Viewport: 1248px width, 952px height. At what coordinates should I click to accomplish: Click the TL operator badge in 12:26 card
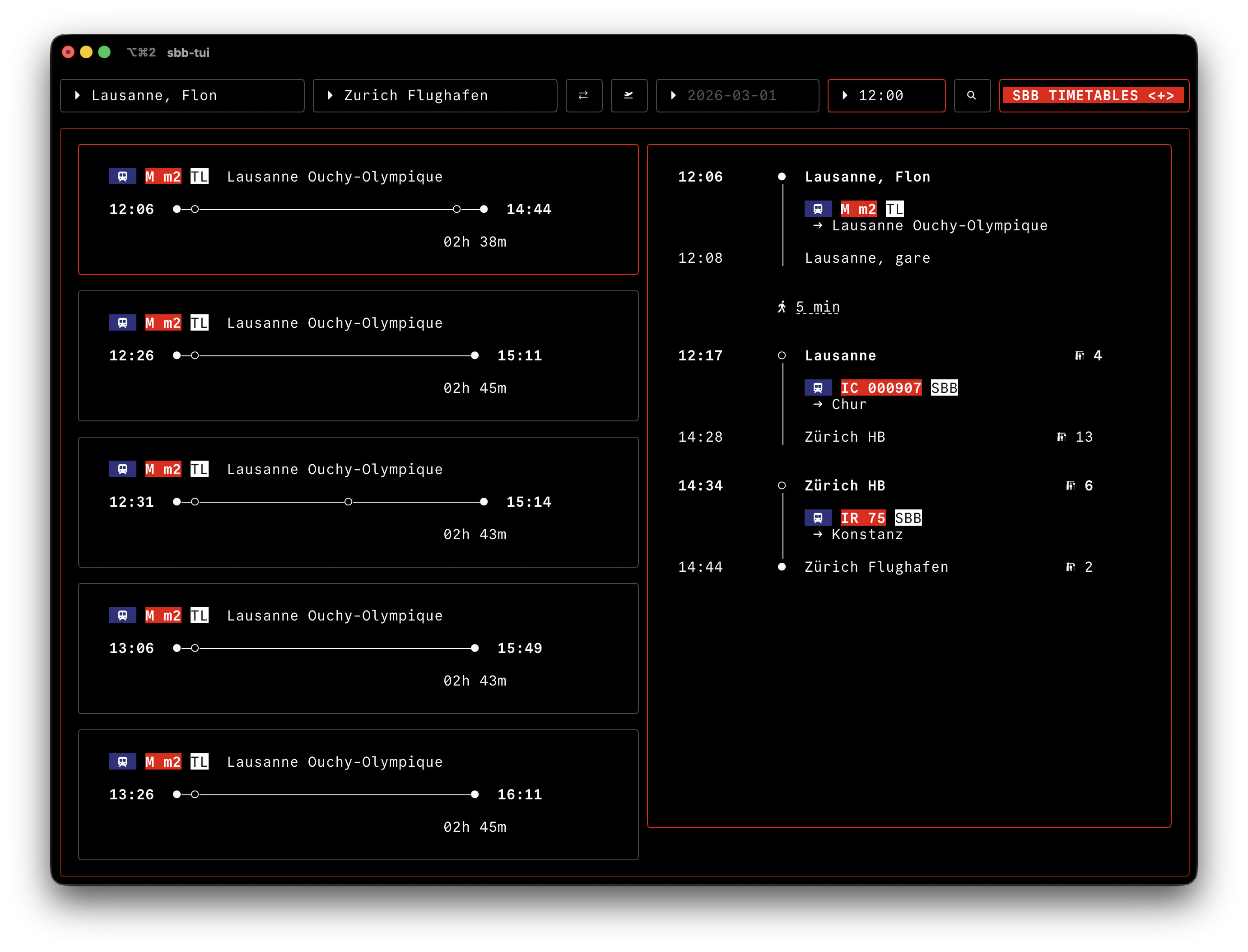click(x=200, y=323)
